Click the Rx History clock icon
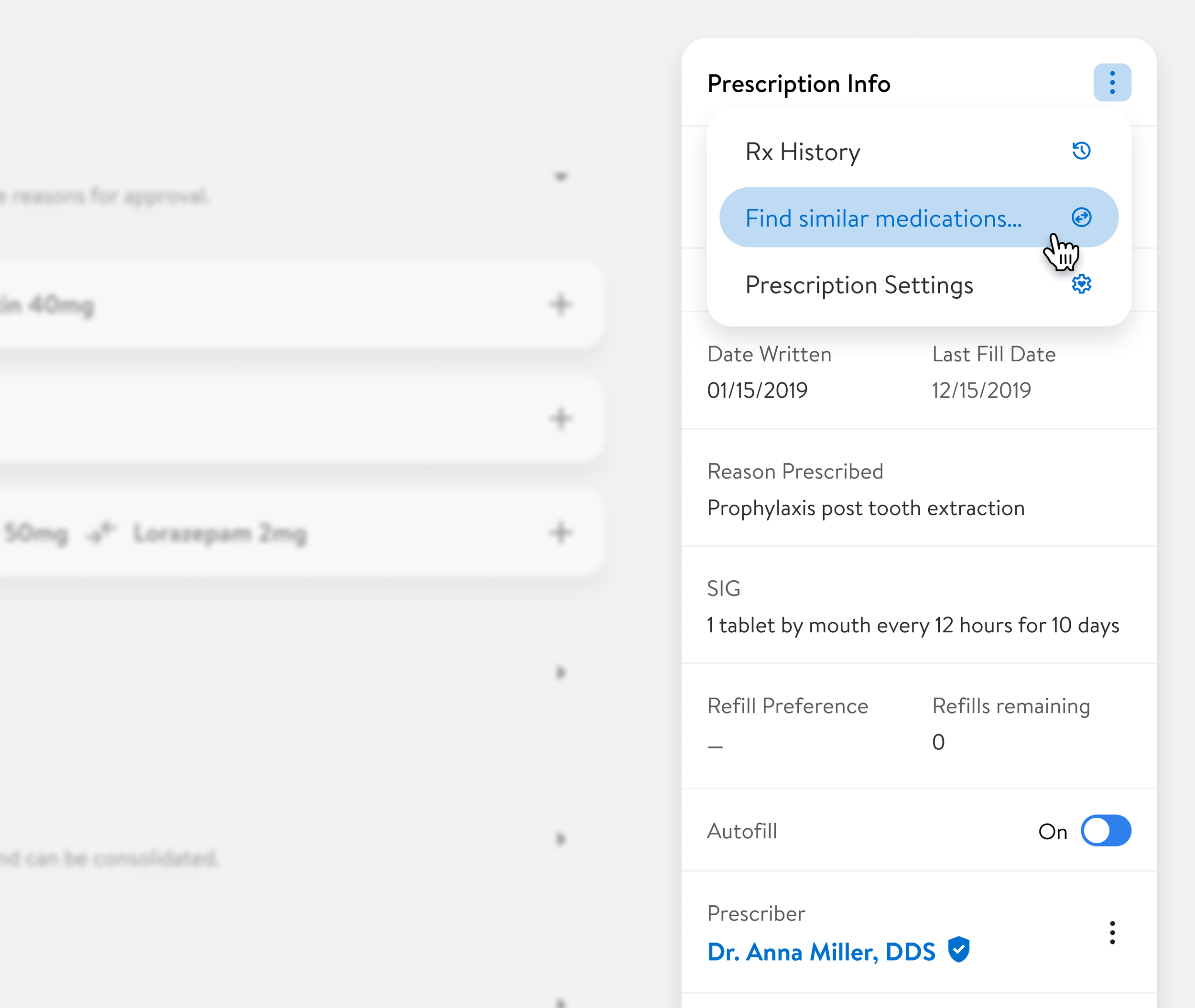Image resolution: width=1195 pixels, height=1008 pixels. pyautogui.click(x=1081, y=151)
